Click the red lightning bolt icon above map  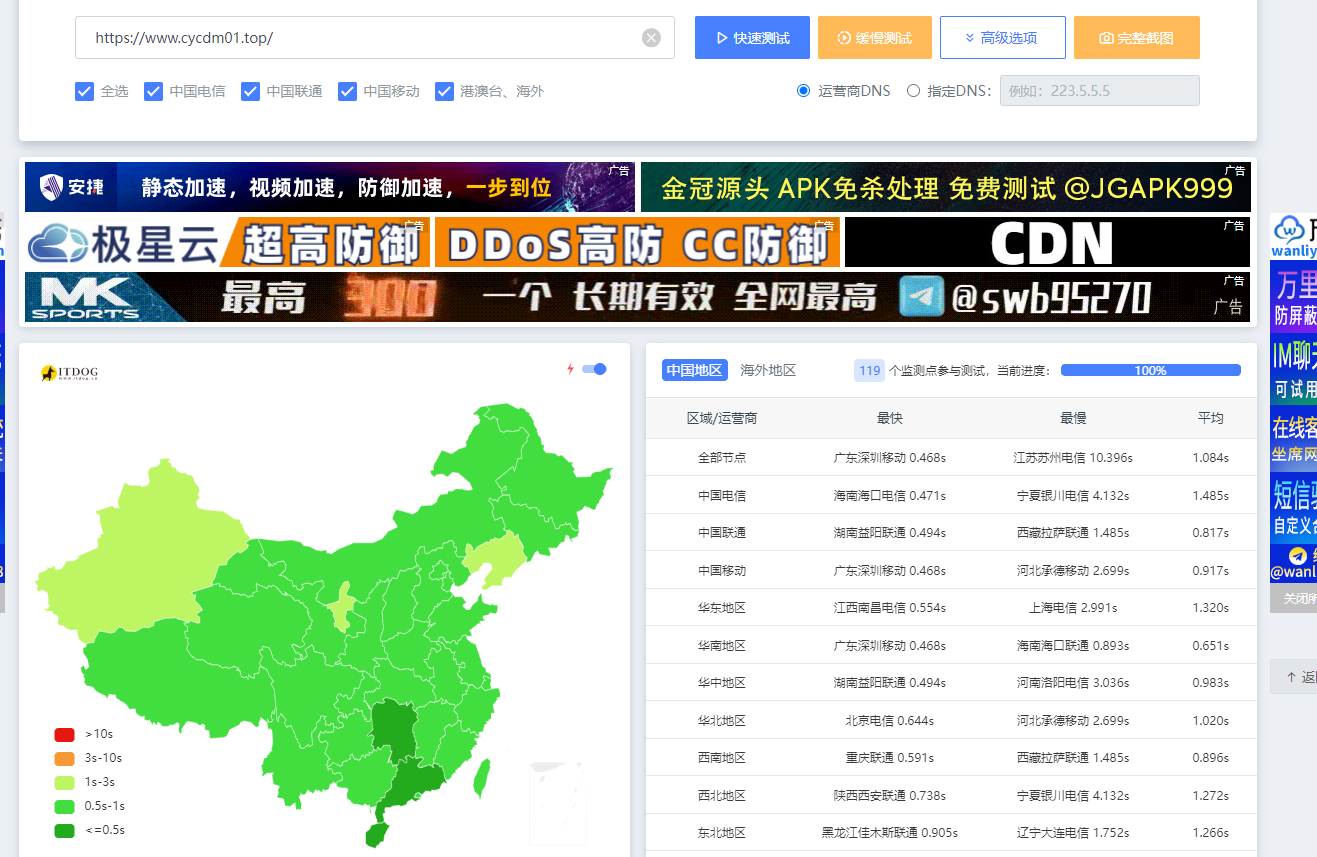tap(571, 369)
